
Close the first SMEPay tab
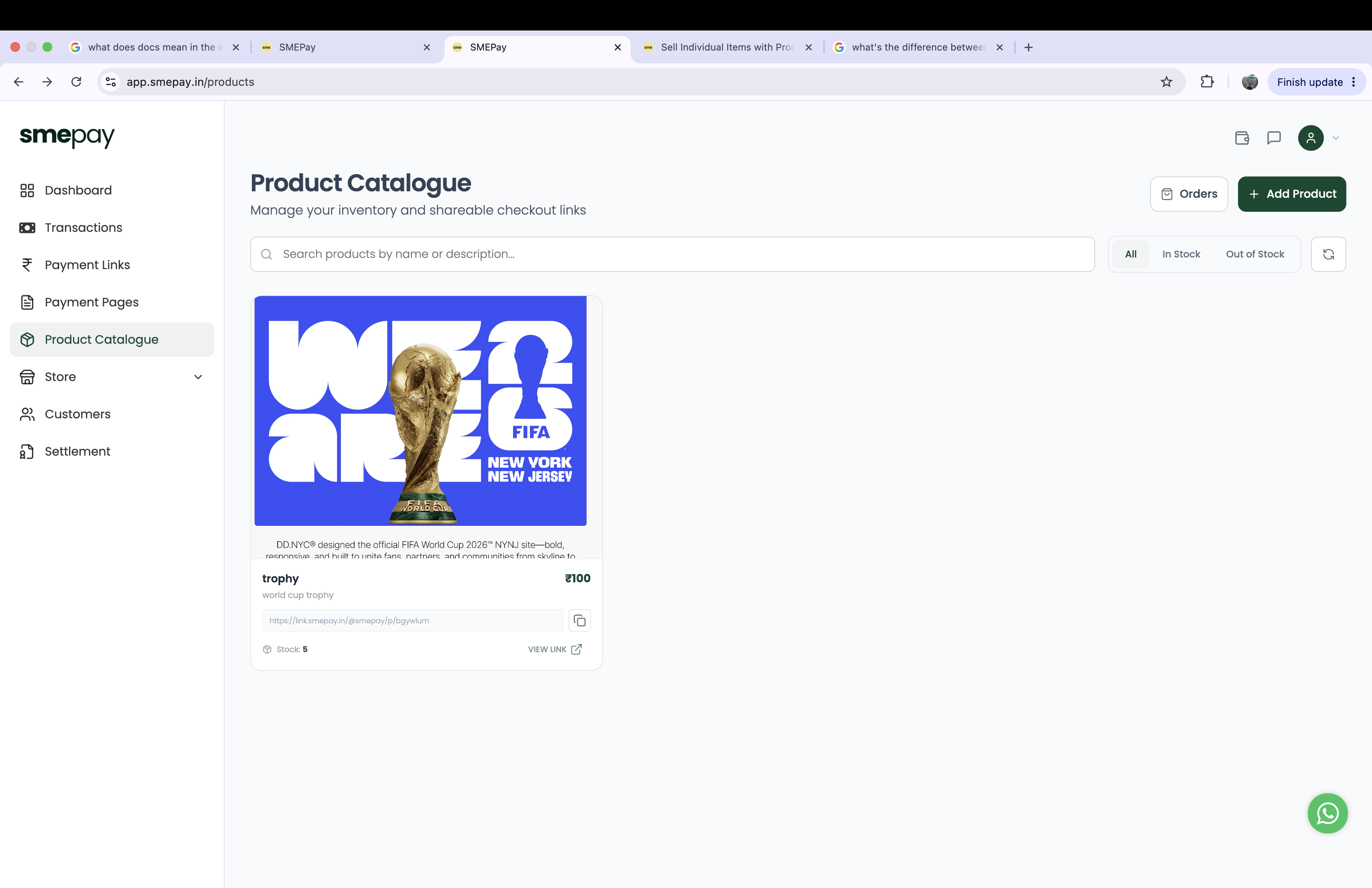[x=426, y=47]
